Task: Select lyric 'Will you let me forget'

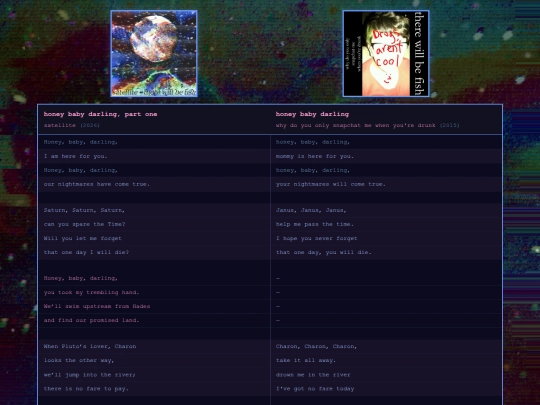Action: [82, 238]
